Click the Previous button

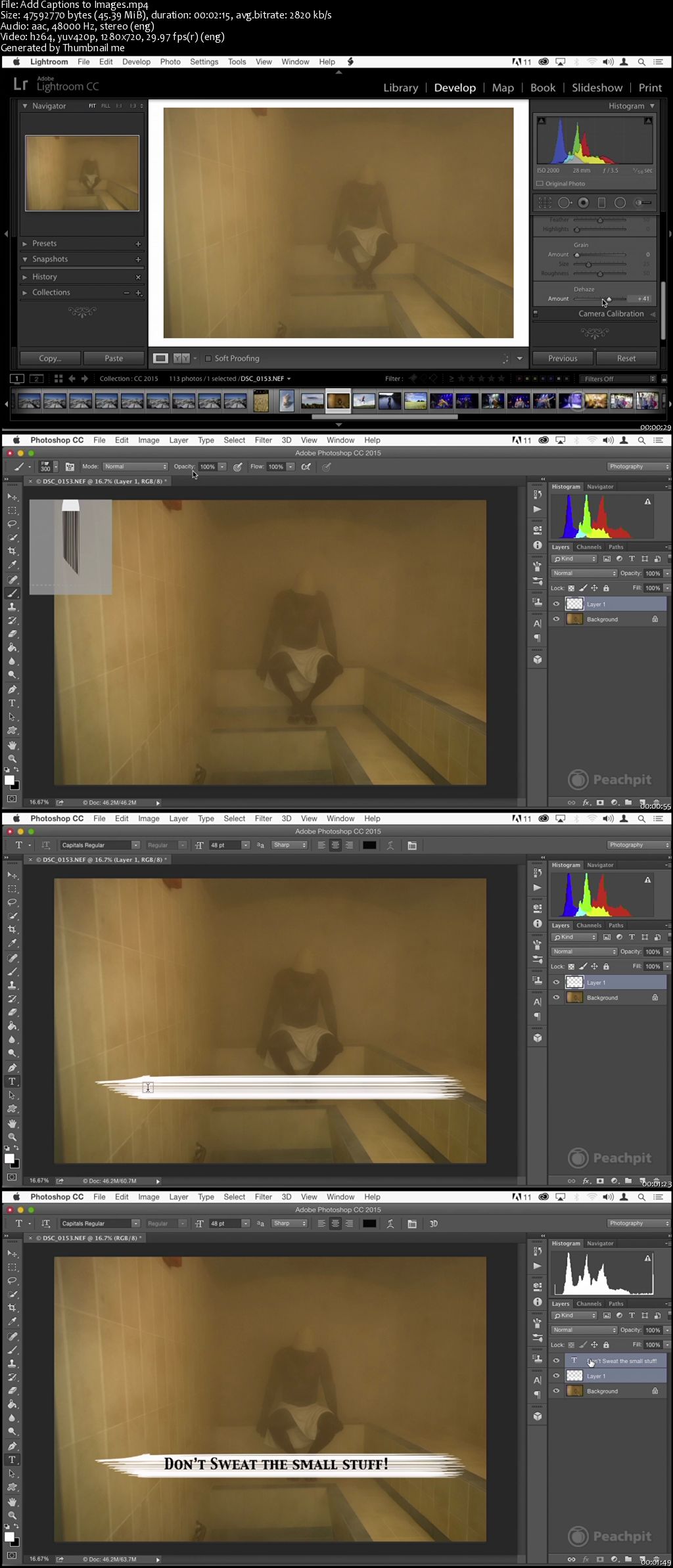click(x=563, y=359)
